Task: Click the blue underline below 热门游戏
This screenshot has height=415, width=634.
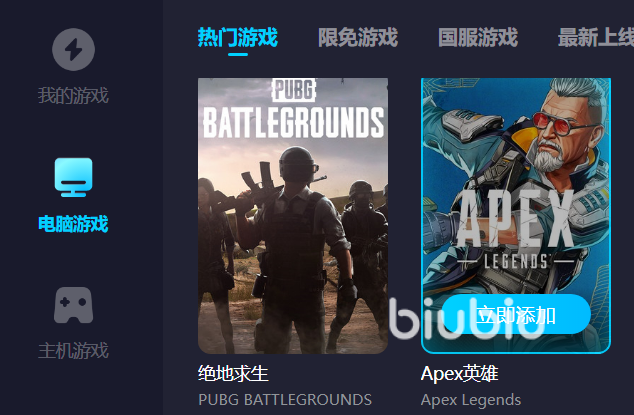Action: click(x=238, y=54)
